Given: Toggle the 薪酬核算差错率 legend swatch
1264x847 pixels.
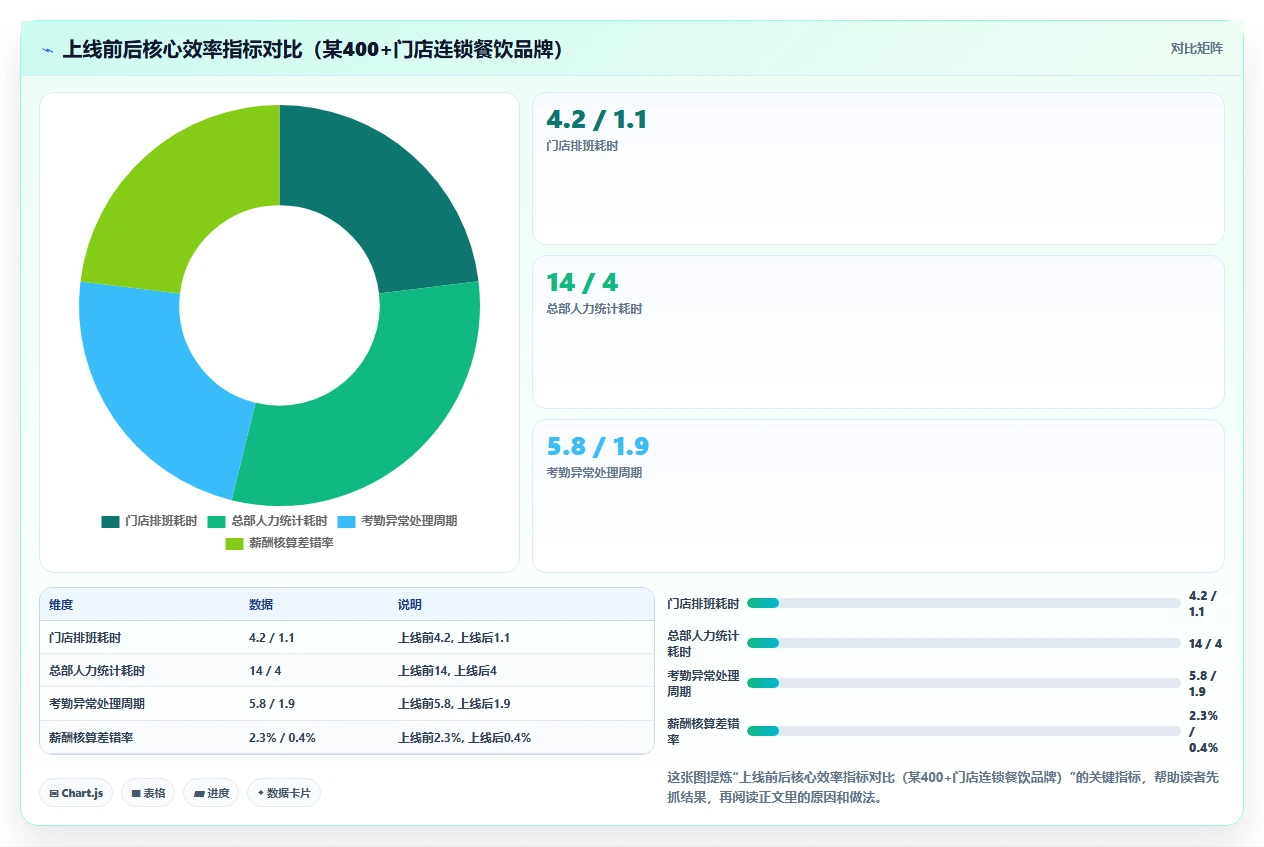Looking at the screenshot, I should (x=234, y=543).
